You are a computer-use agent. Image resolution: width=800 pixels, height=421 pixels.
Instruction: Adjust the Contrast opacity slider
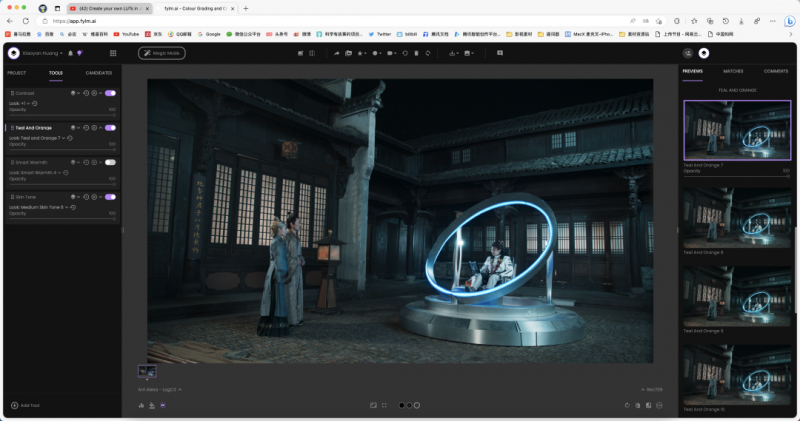(x=62, y=115)
